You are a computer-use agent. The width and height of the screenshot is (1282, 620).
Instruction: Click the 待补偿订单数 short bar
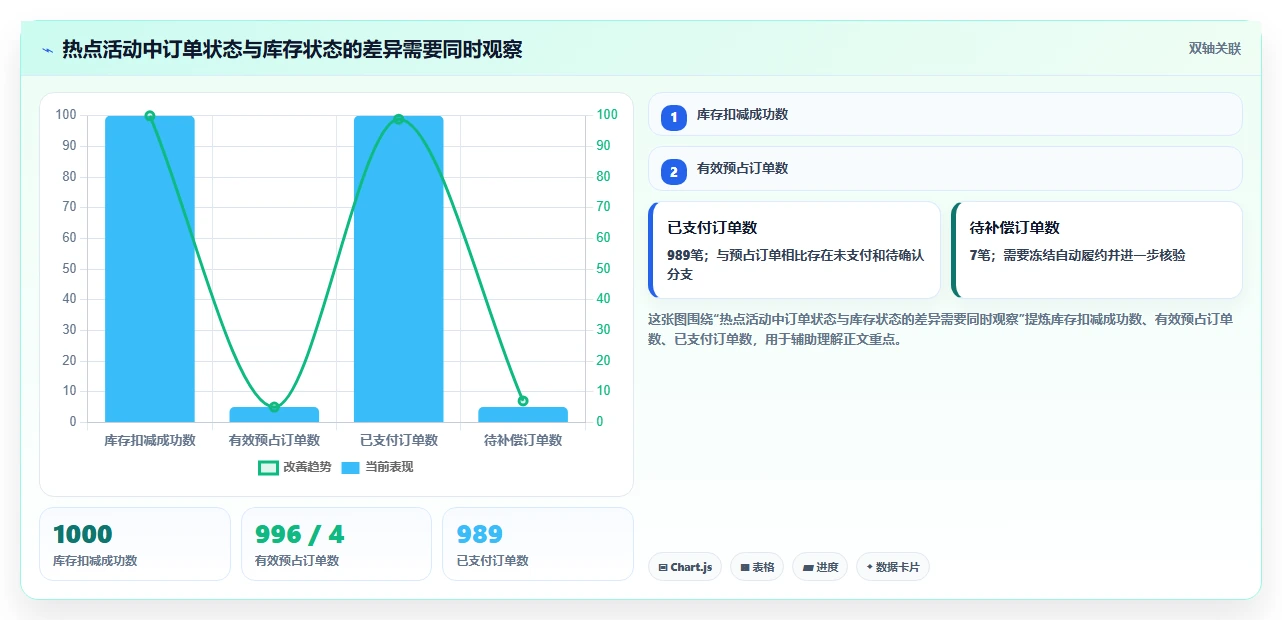pos(523,414)
